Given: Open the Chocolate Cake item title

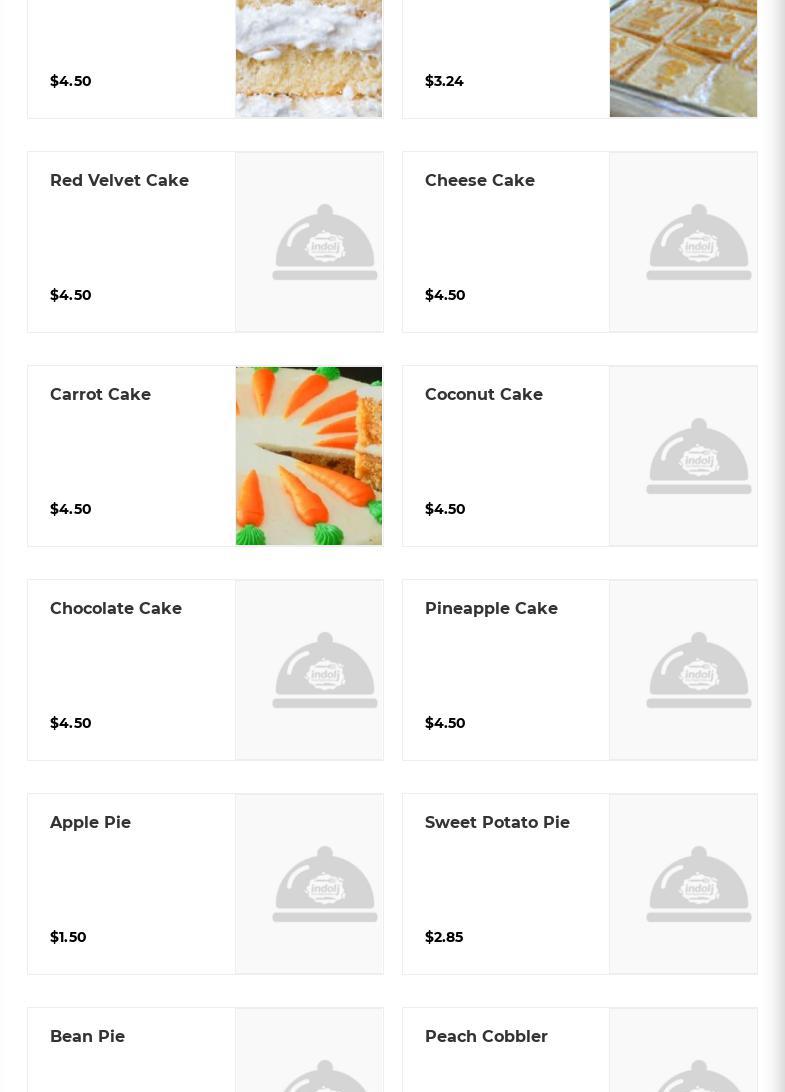Looking at the screenshot, I should (116, 608).
